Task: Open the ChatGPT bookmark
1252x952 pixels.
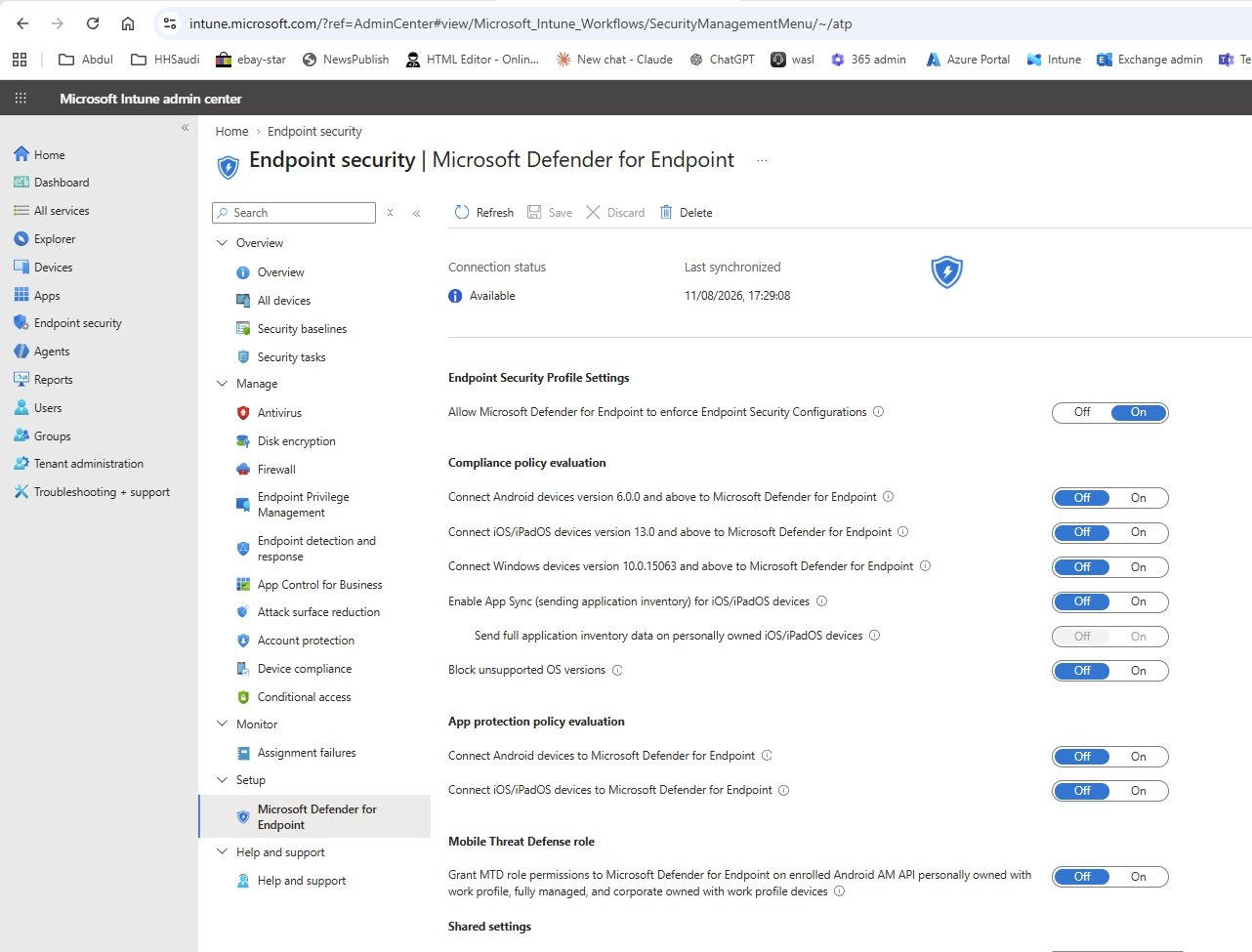Action: pyautogui.click(x=722, y=60)
